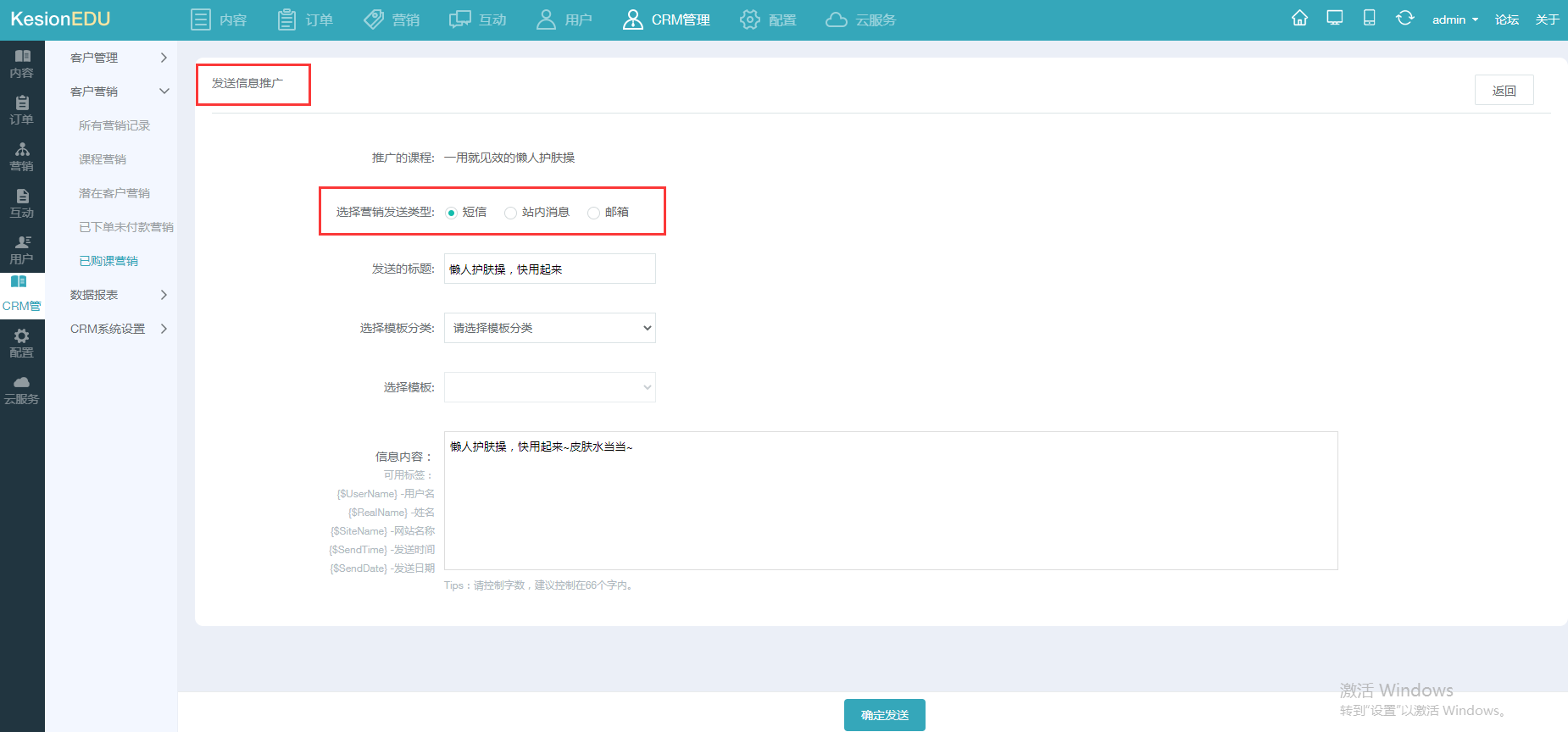The image size is (1568, 732).
Task: Select the 短信 radio button
Action: [x=451, y=213]
